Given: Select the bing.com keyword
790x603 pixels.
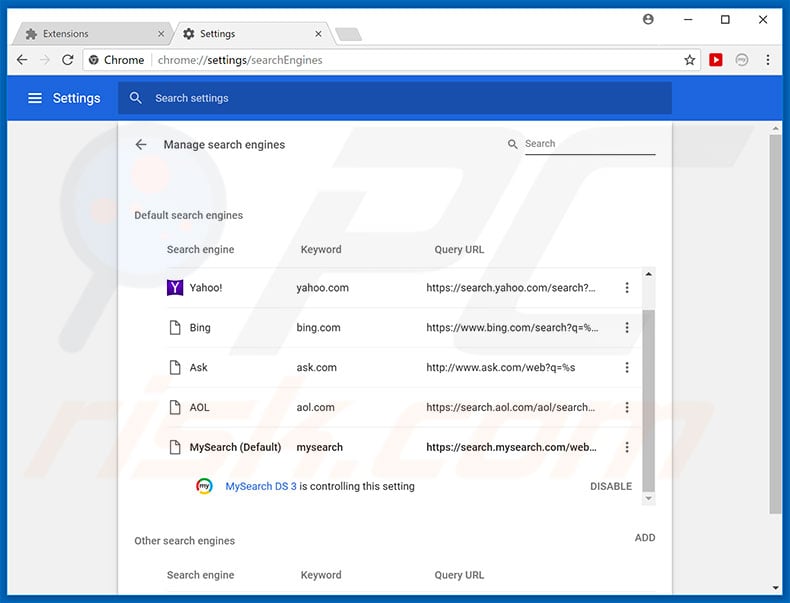Looking at the screenshot, I should (318, 327).
